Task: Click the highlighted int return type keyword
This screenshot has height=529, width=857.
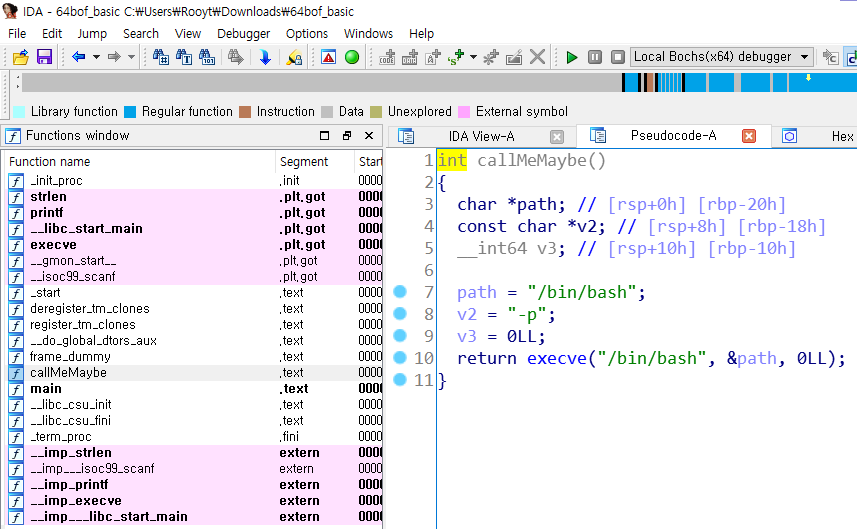Action: [x=452, y=161]
